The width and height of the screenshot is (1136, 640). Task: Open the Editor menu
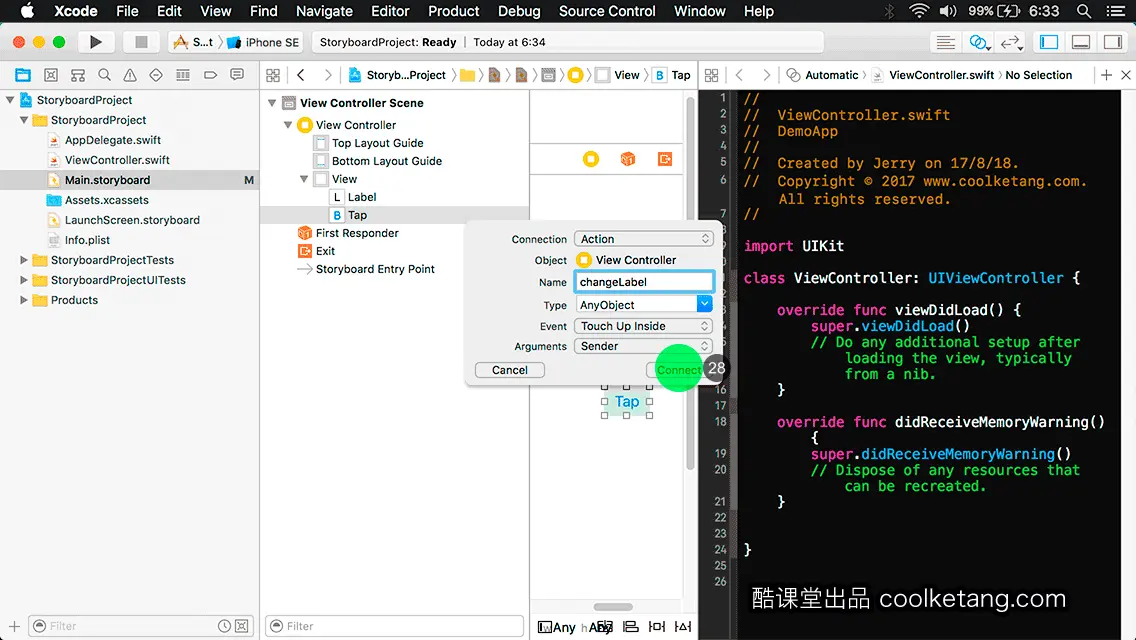pyautogui.click(x=390, y=11)
